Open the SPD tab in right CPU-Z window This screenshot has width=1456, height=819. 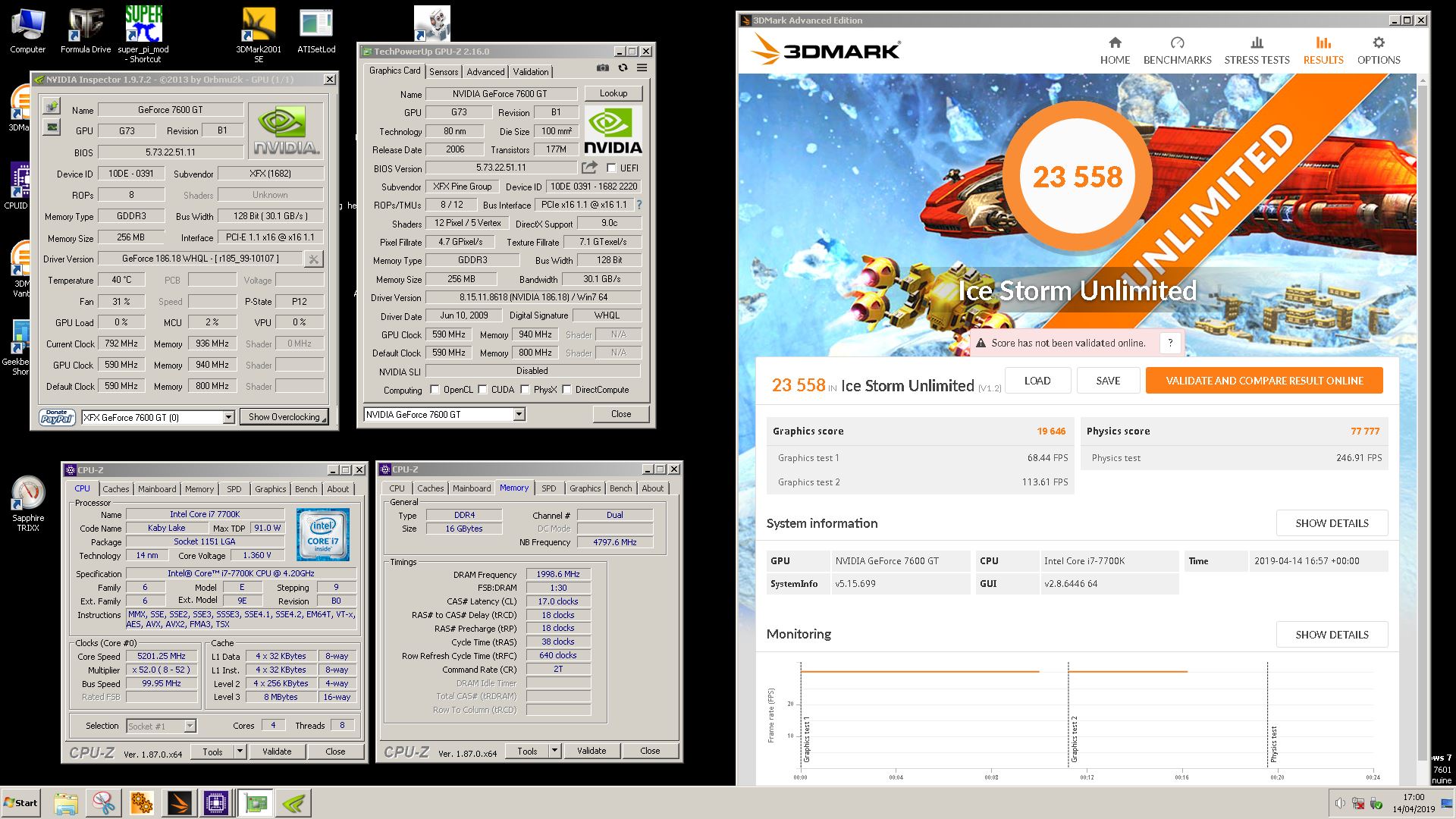pos(549,488)
